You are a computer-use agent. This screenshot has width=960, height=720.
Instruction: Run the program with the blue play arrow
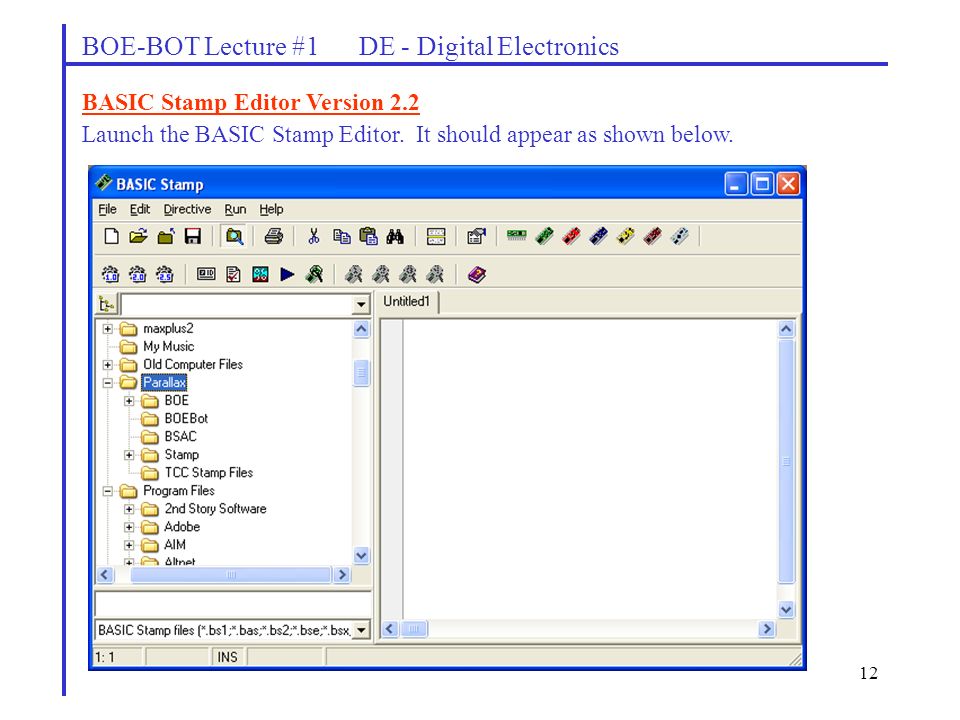(x=287, y=274)
